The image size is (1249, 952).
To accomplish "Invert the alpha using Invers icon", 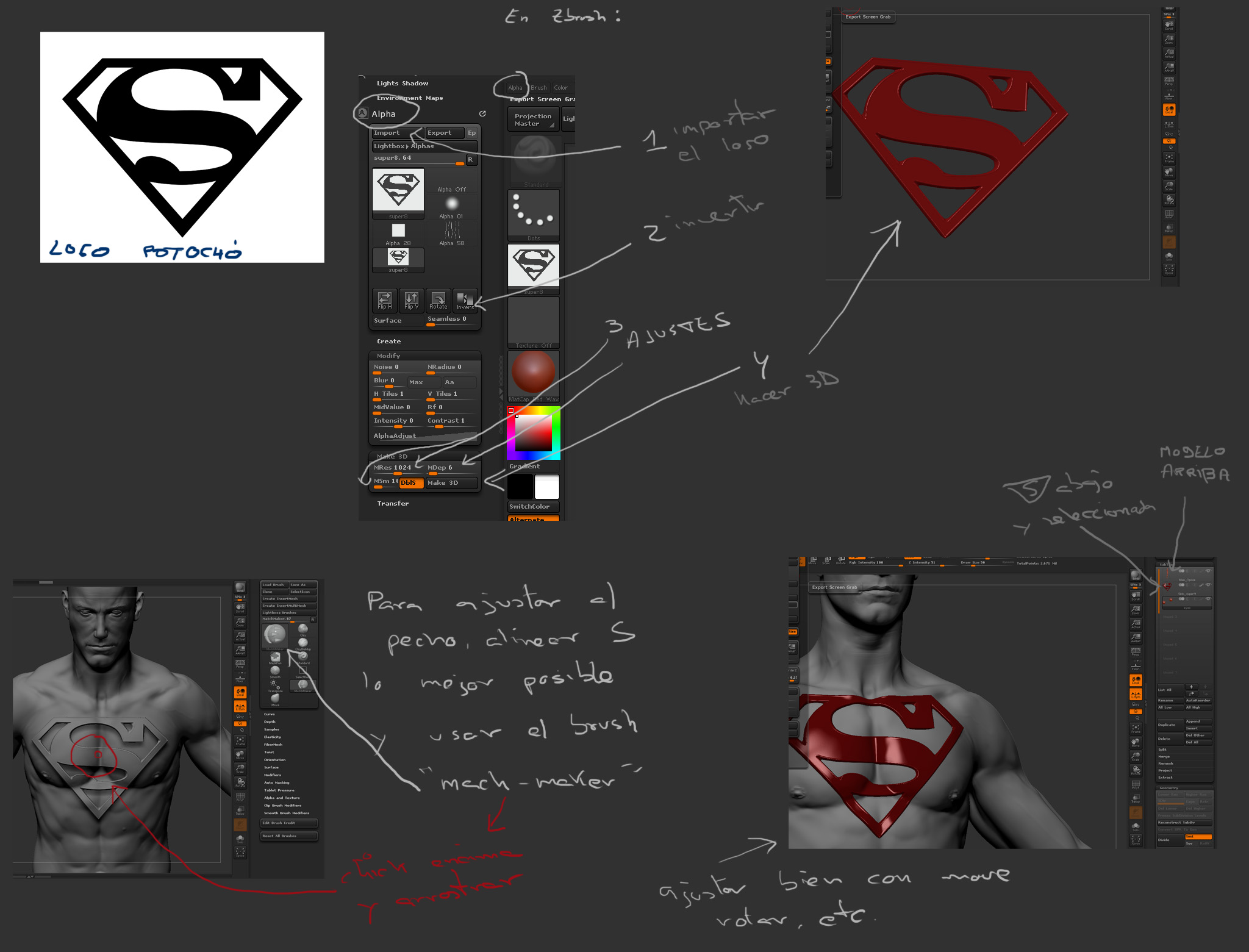I will (465, 299).
